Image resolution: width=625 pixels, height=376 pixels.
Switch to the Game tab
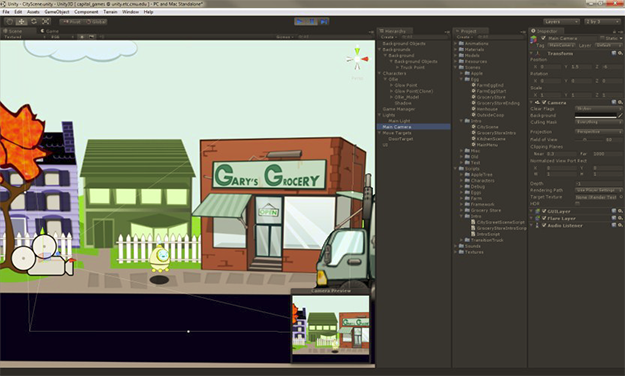tap(50, 31)
